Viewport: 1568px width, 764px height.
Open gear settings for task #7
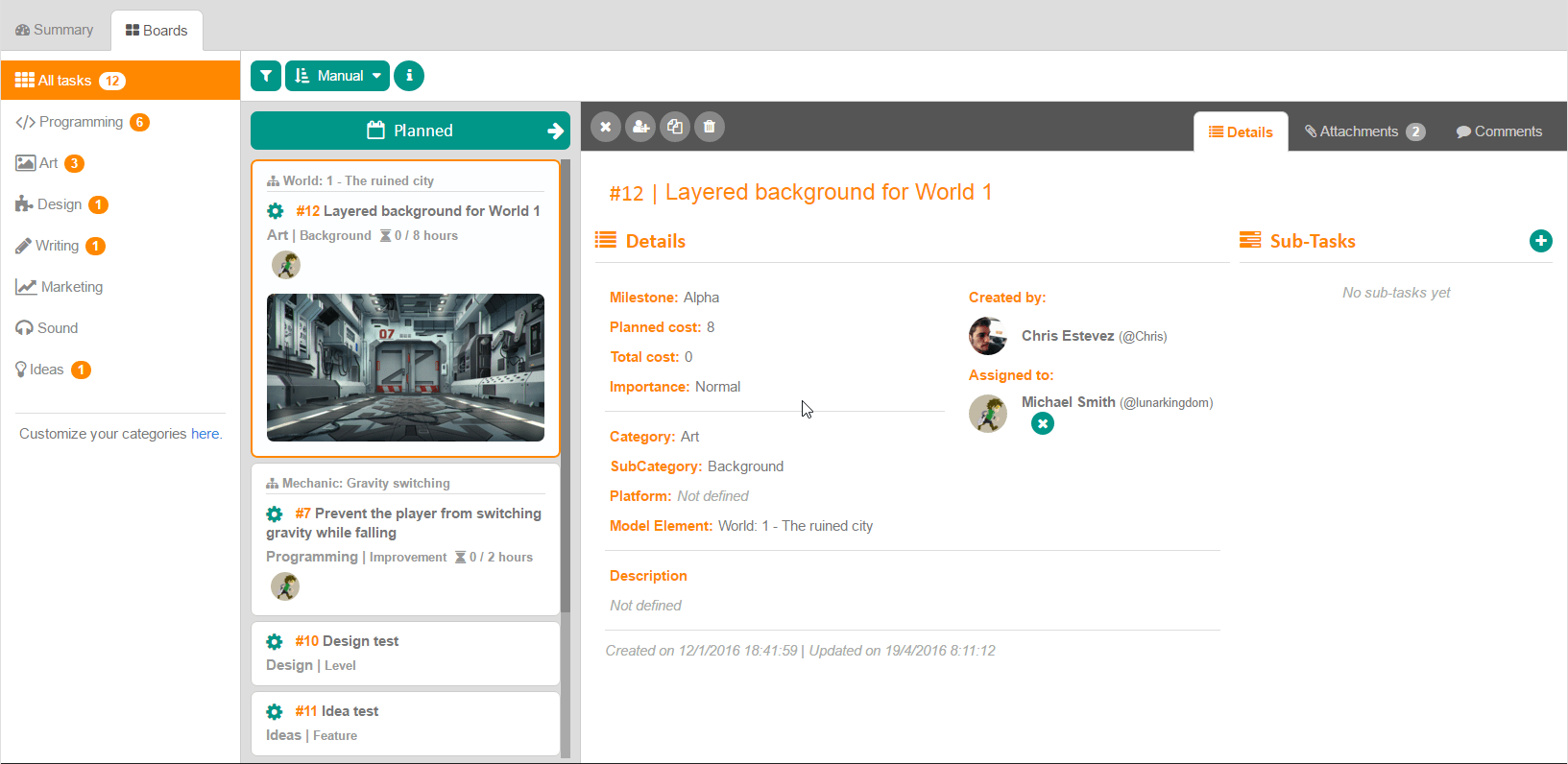275,513
